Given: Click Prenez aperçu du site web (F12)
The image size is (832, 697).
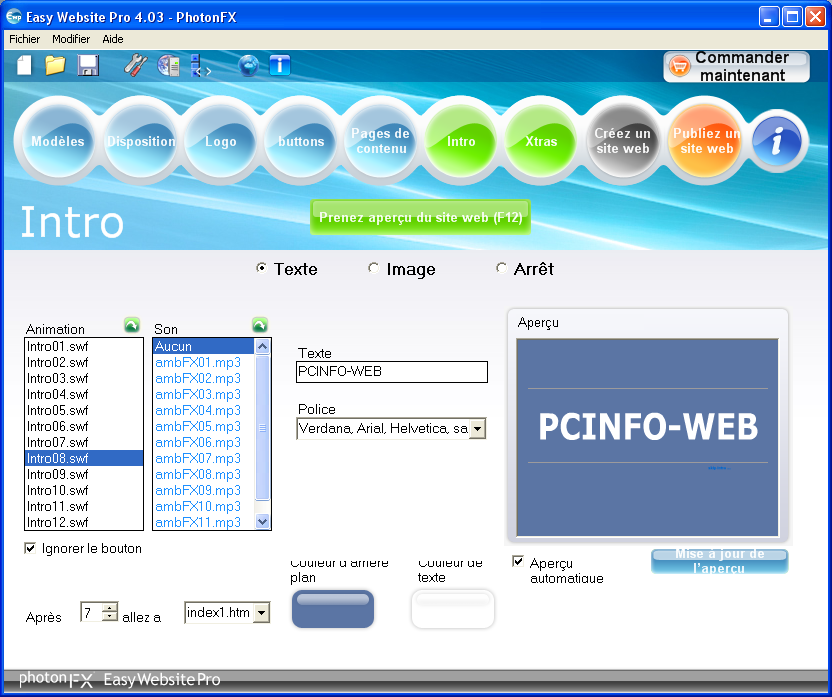Looking at the screenshot, I should pyautogui.click(x=420, y=217).
